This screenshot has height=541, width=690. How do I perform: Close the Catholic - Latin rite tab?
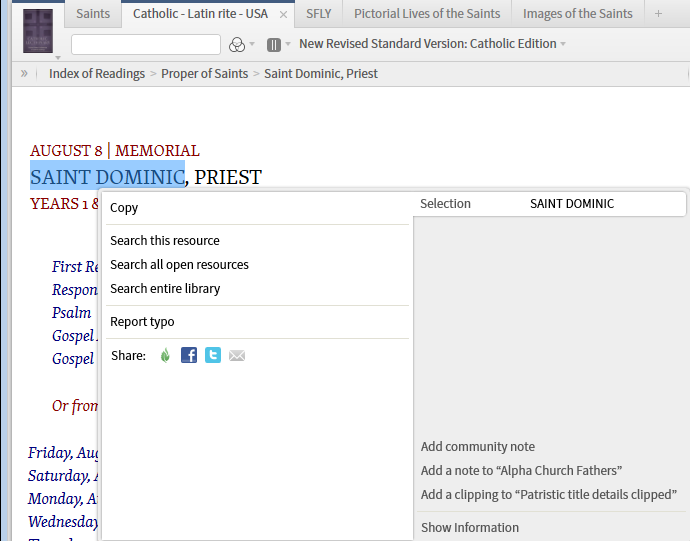click(x=284, y=14)
